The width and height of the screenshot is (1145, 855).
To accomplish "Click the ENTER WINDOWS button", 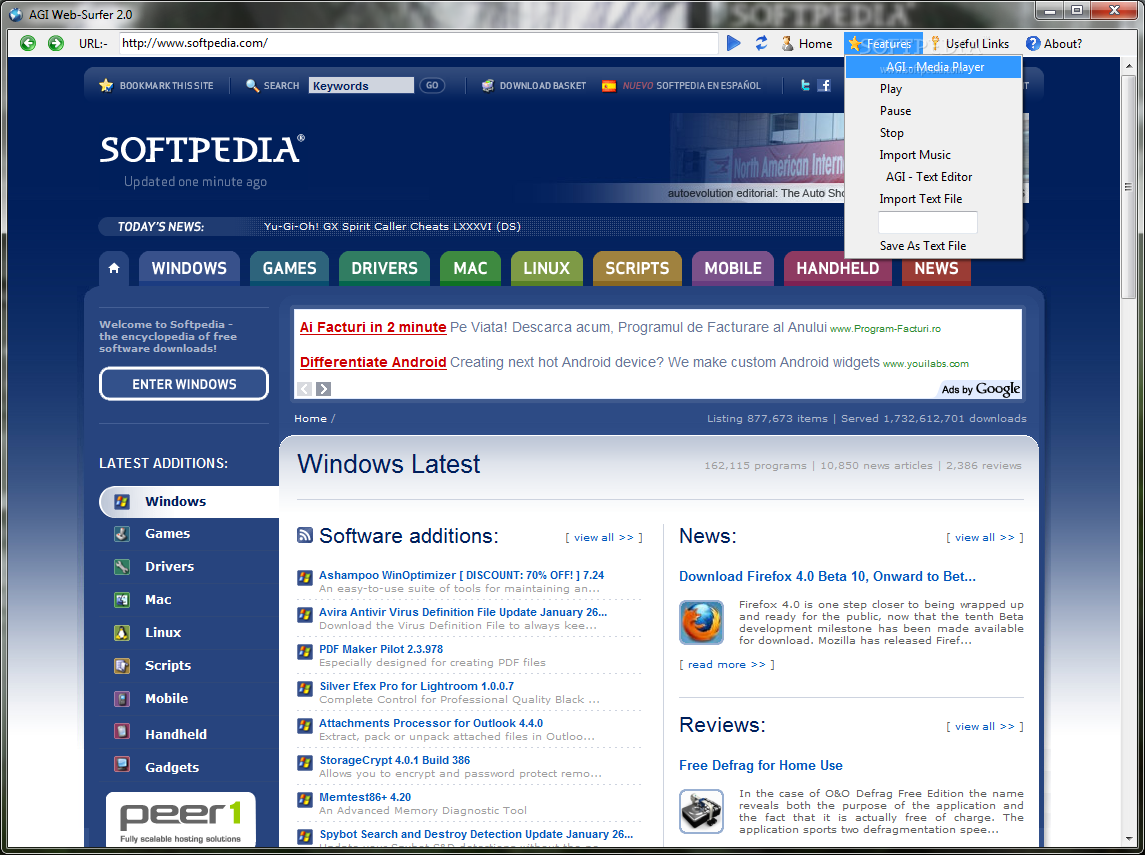I will point(184,384).
